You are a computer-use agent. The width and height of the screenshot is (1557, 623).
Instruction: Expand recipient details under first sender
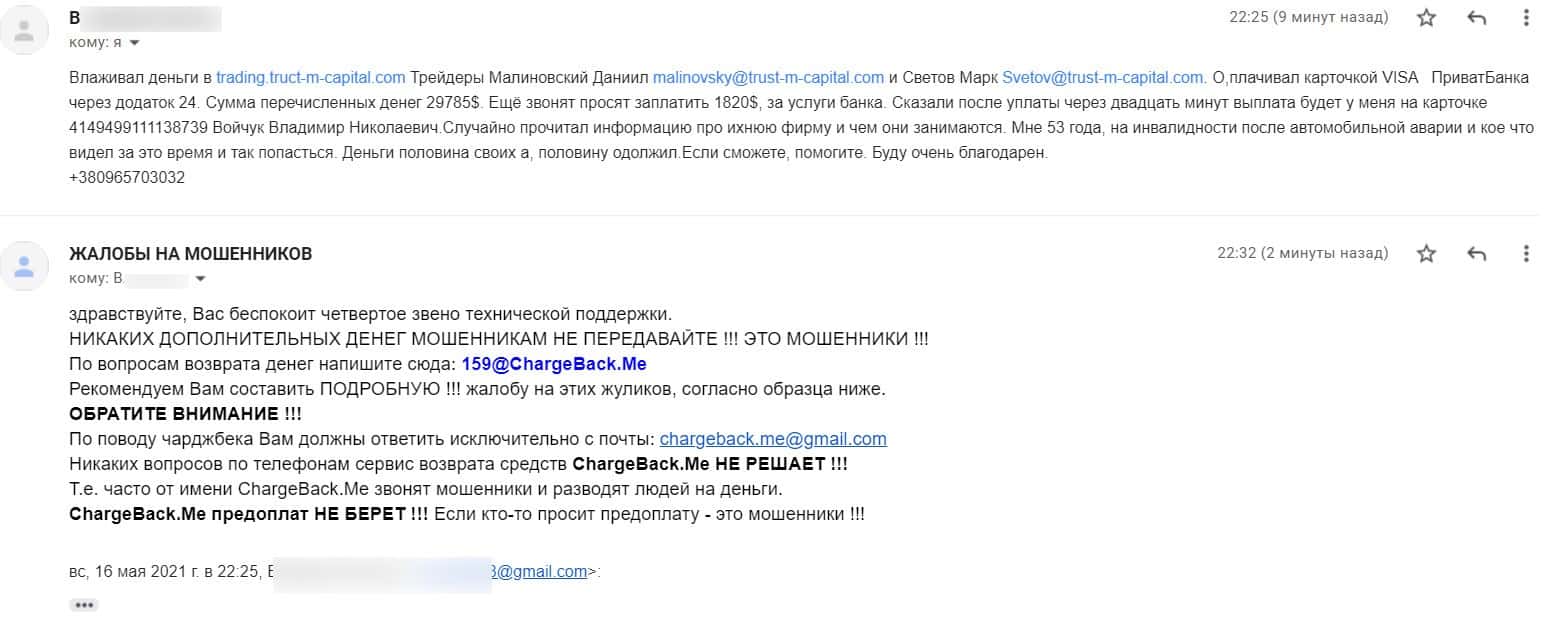(x=134, y=43)
